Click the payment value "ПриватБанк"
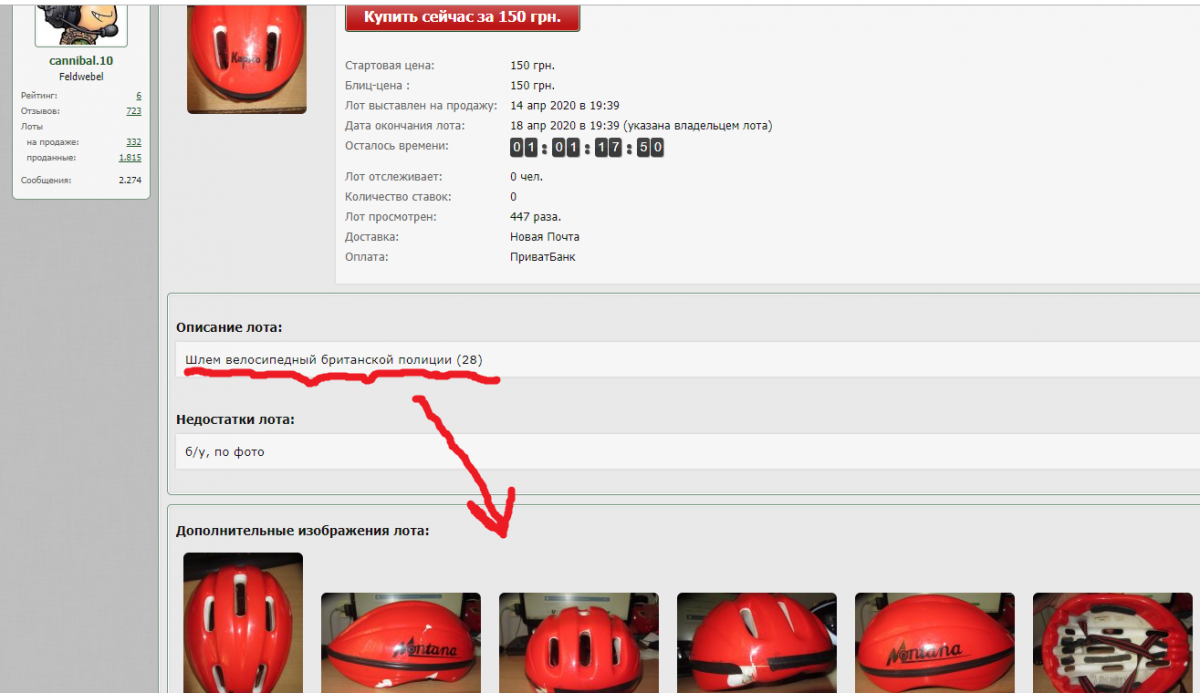 [x=543, y=257]
